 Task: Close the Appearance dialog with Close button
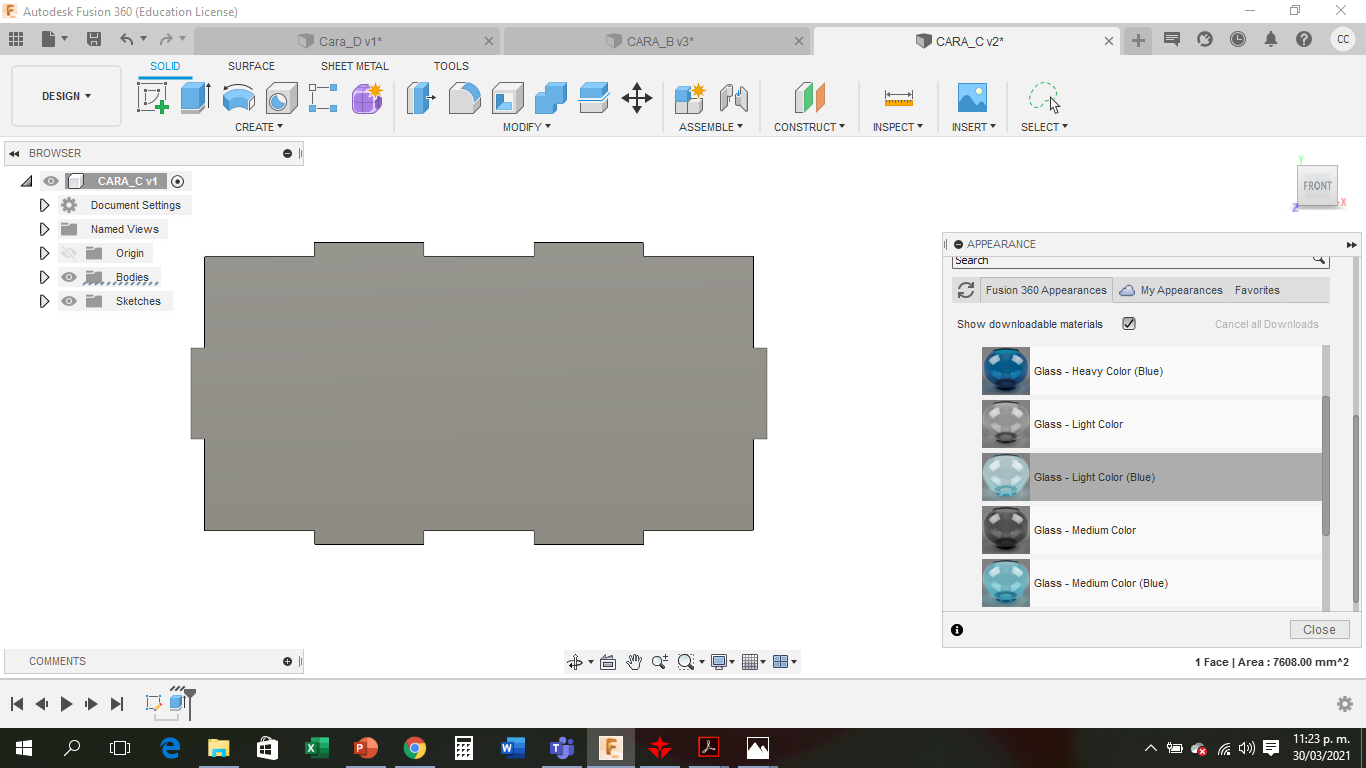[1319, 630]
